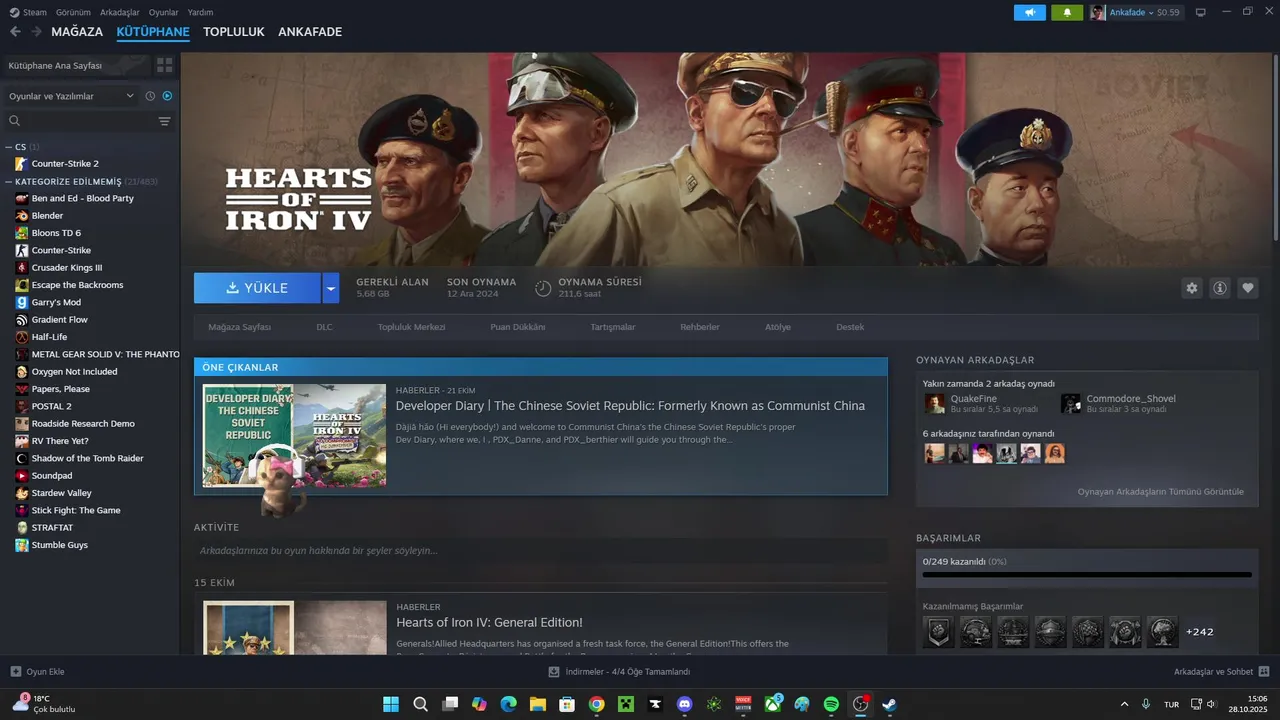1280x720 pixels.
Task: Open the Chinese Soviet Republic diary thumbnail
Action: pyautogui.click(x=294, y=436)
